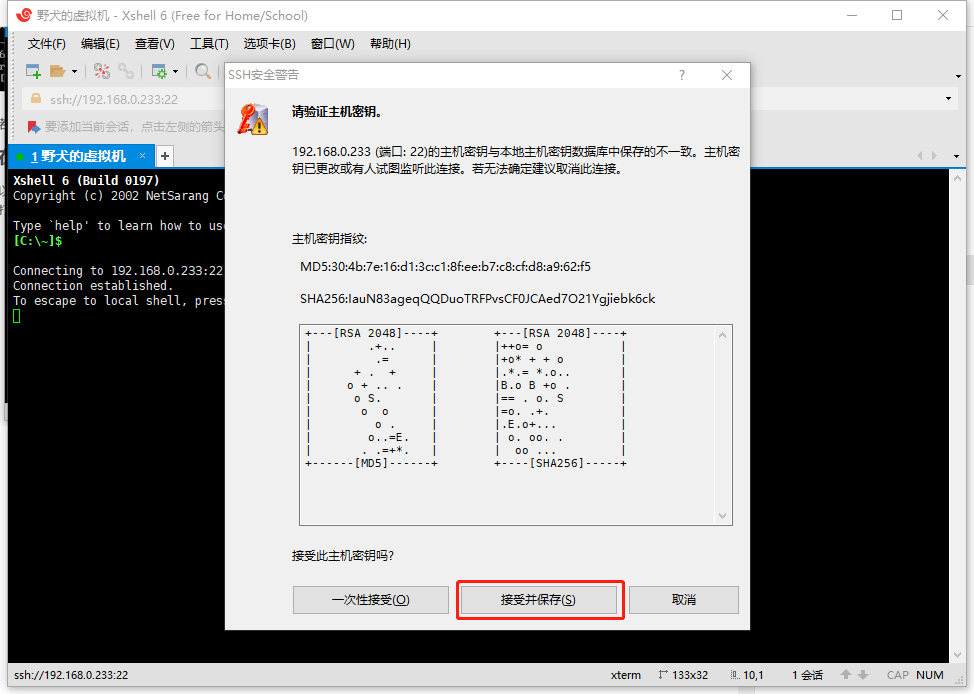Expand the toolbar overflow arrow at right
The image size is (974, 694).
(x=958, y=76)
